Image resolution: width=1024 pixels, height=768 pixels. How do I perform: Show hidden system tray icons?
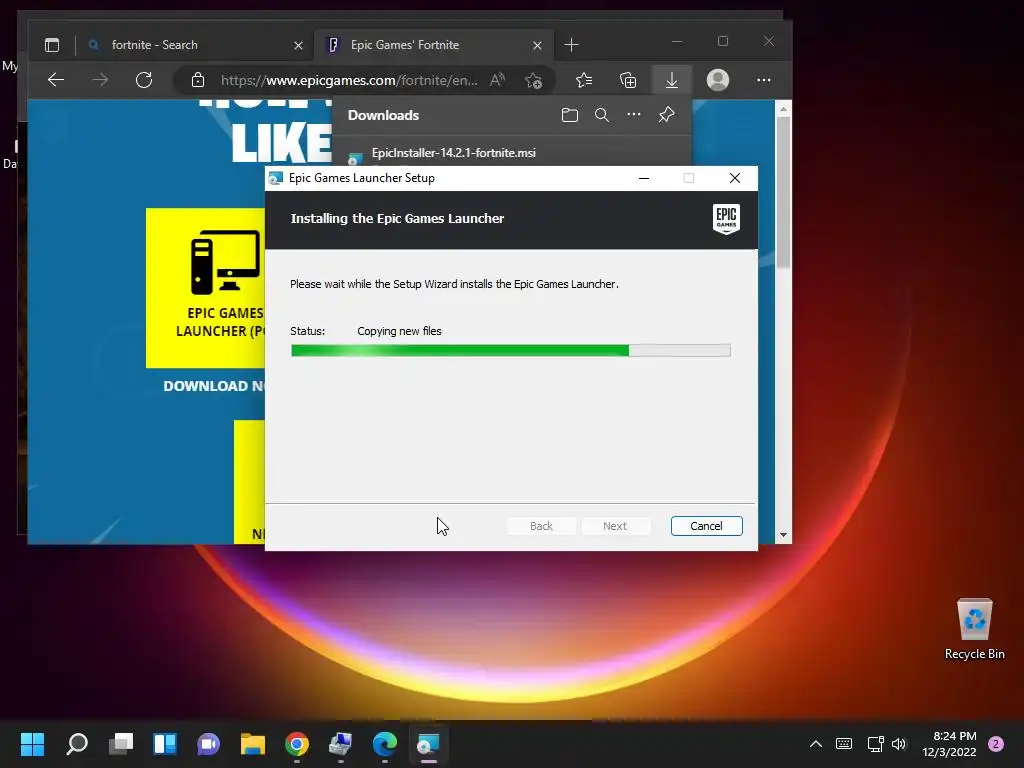point(816,744)
